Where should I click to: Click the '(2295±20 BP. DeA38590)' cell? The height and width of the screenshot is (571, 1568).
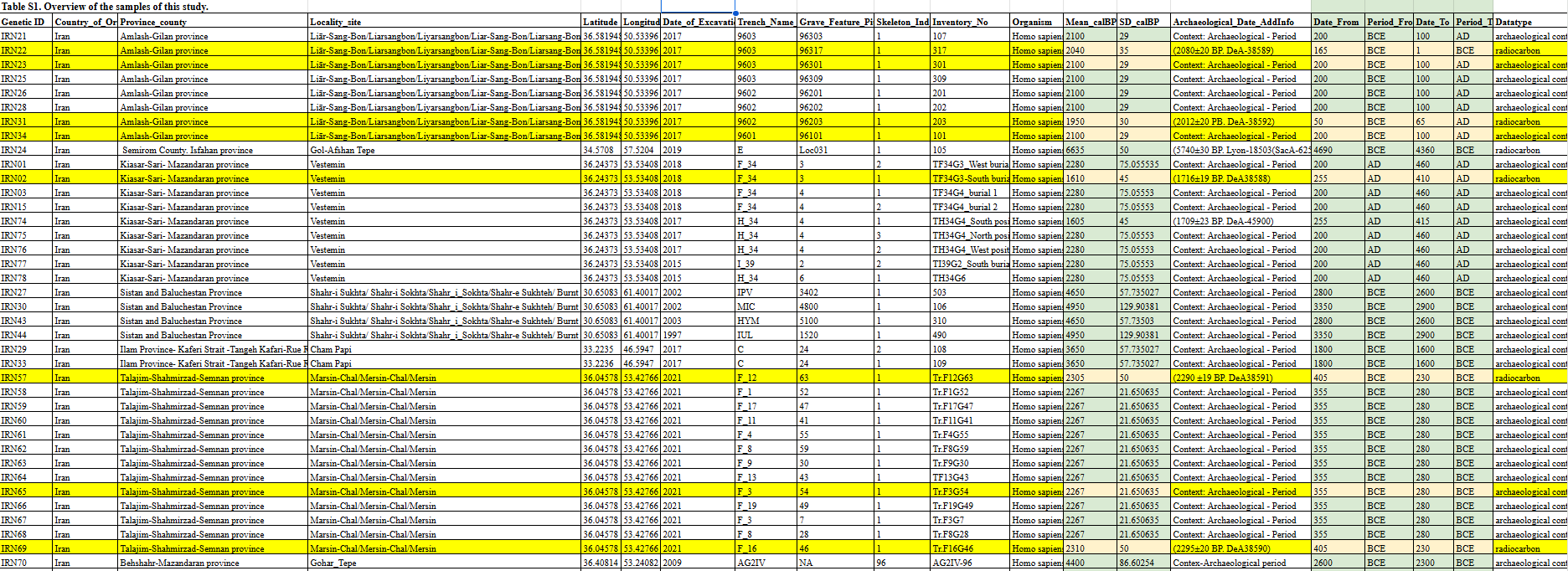(x=1240, y=548)
